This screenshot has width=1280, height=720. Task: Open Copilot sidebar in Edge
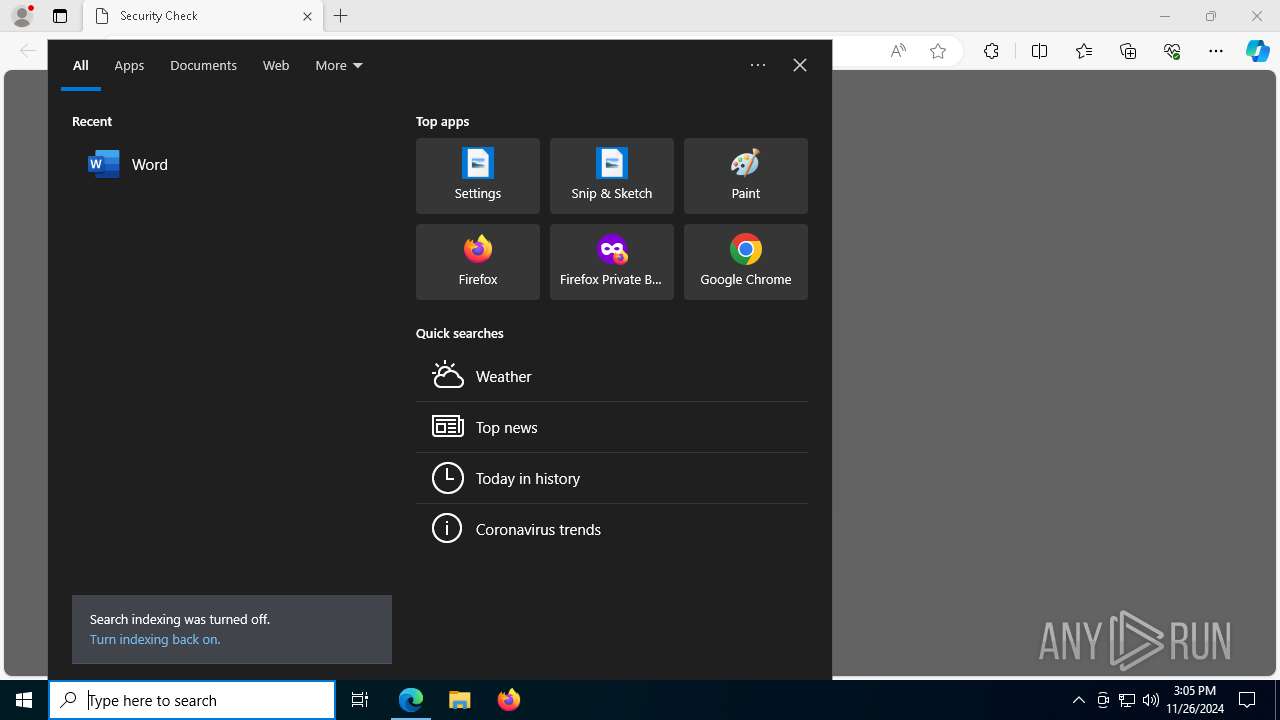[x=1258, y=51]
